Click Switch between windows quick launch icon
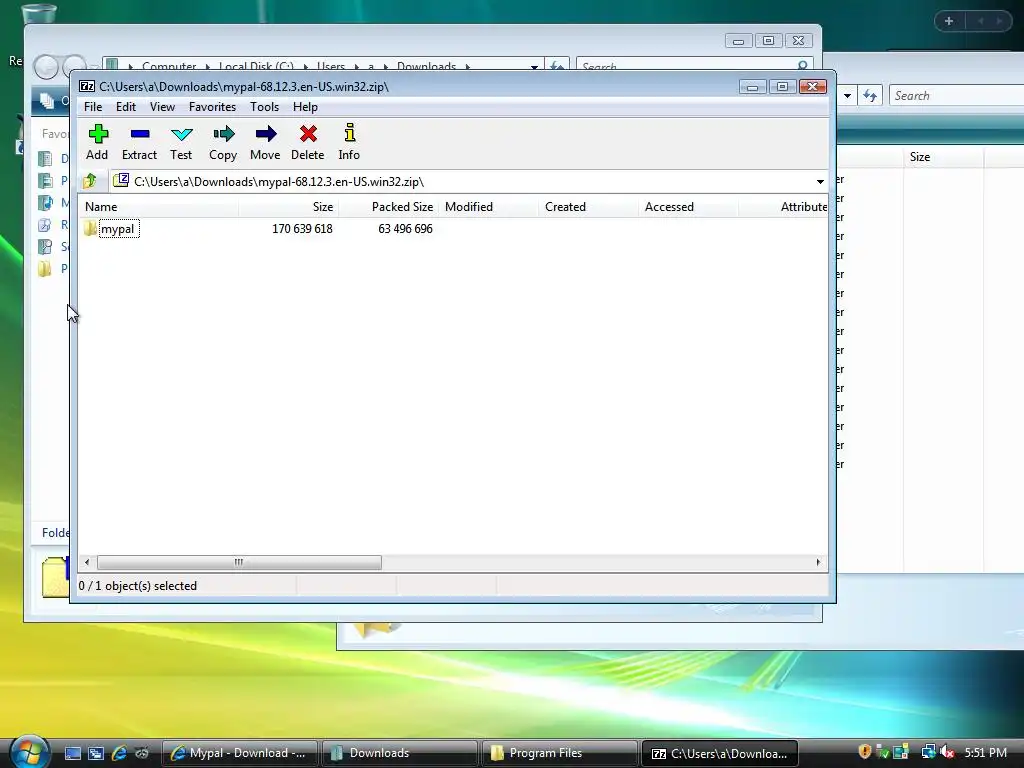1024x768 pixels. [96, 753]
